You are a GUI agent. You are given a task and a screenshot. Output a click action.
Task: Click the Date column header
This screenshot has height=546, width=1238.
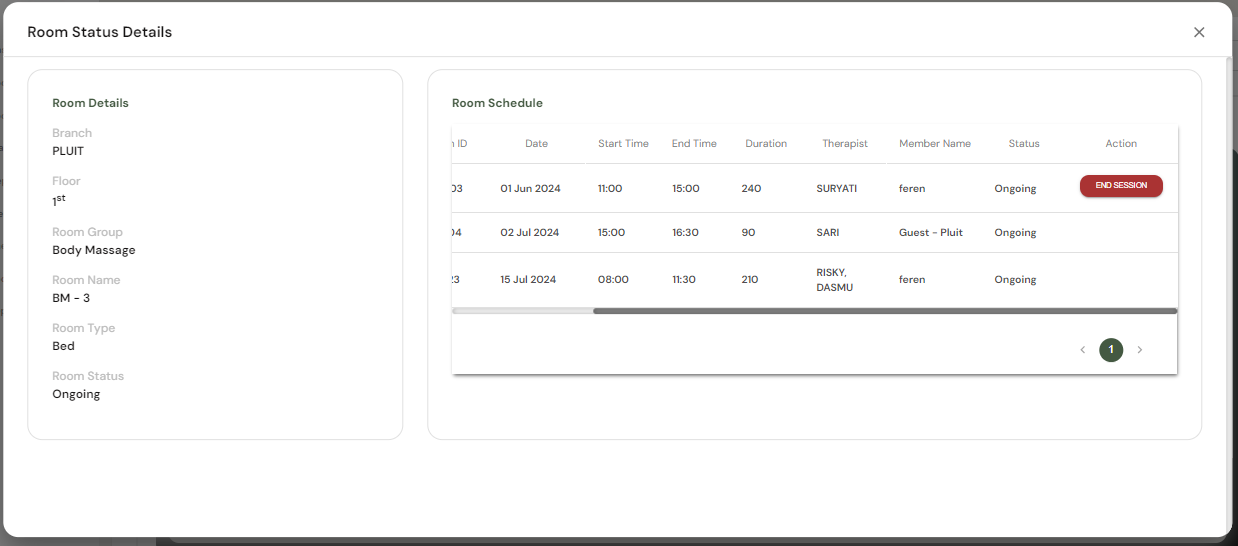coord(536,144)
